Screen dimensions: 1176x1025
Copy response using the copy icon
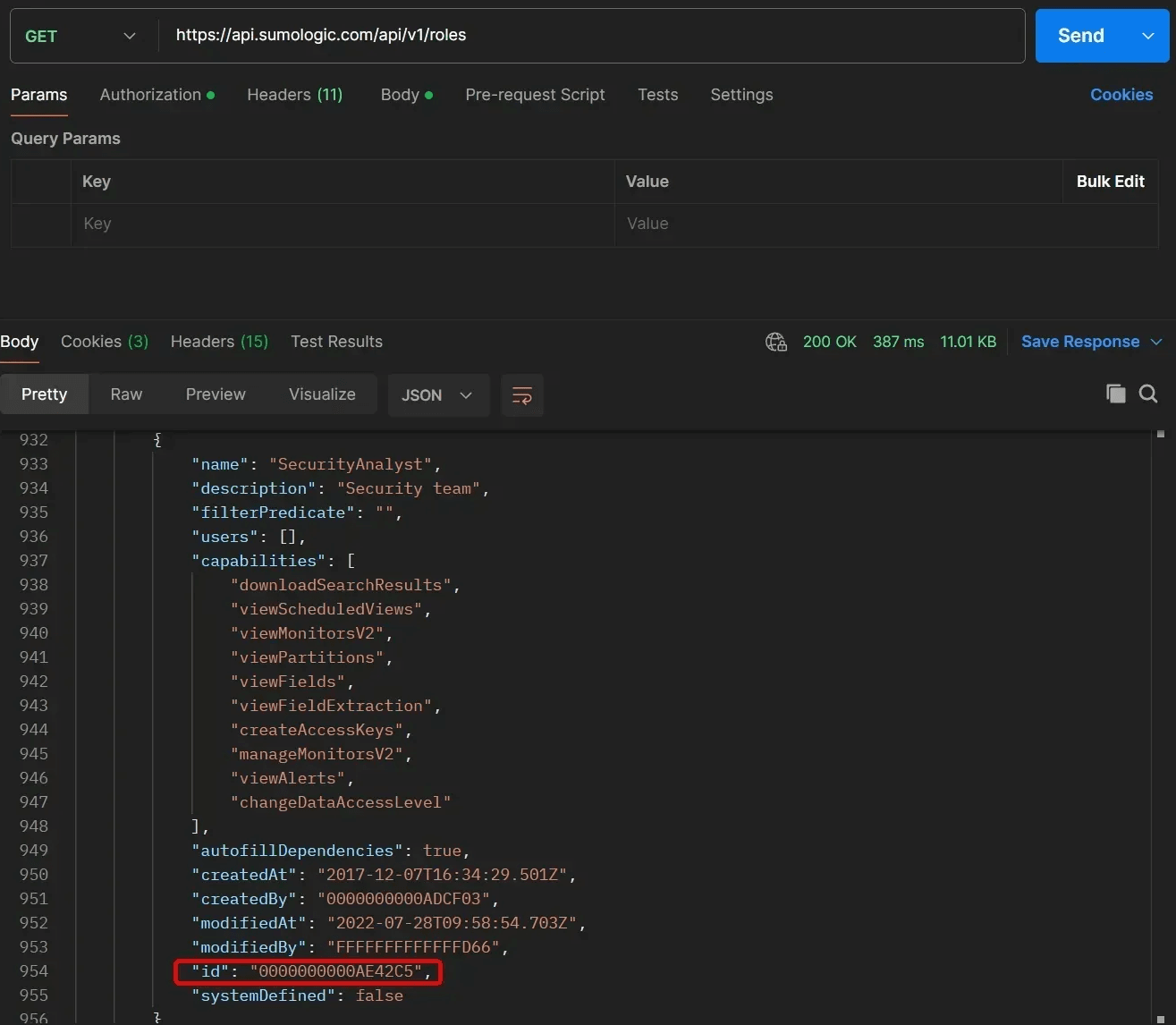(x=1115, y=394)
